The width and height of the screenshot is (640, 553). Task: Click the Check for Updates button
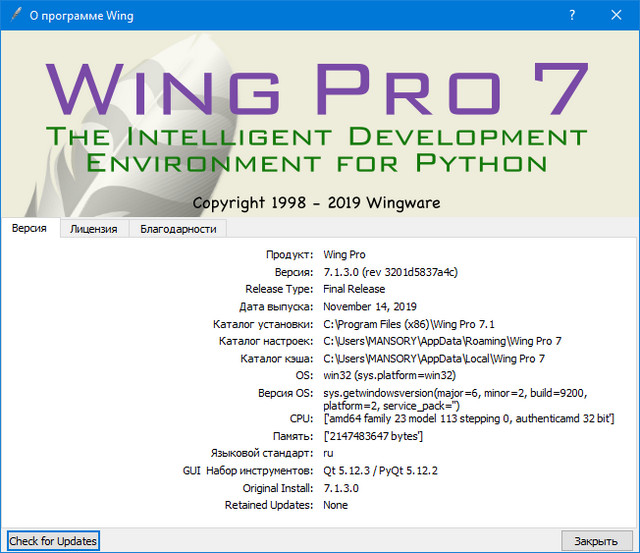53,541
